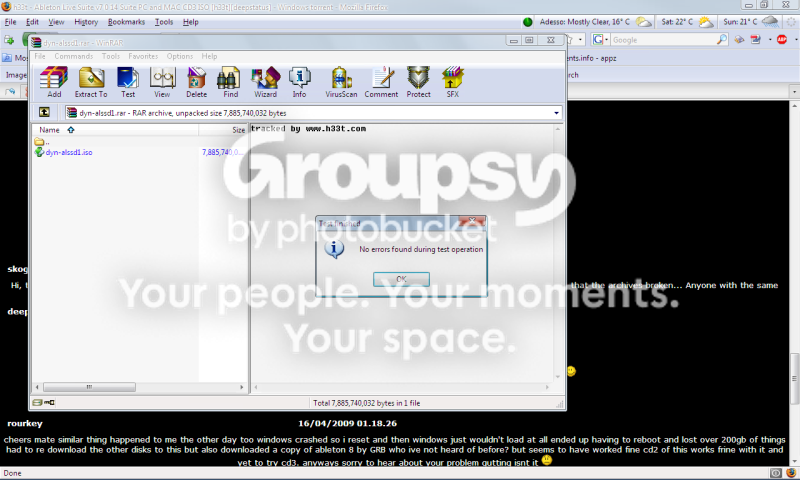Open the View tool in WinRAR
This screenshot has width=800, height=480.
click(162, 82)
